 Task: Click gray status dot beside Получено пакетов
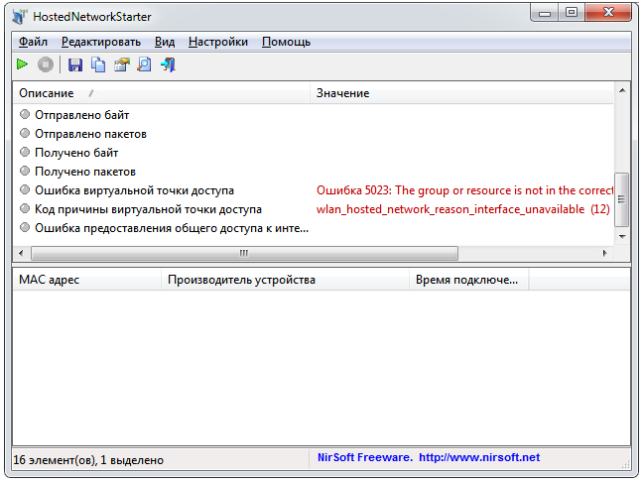tap(25, 171)
